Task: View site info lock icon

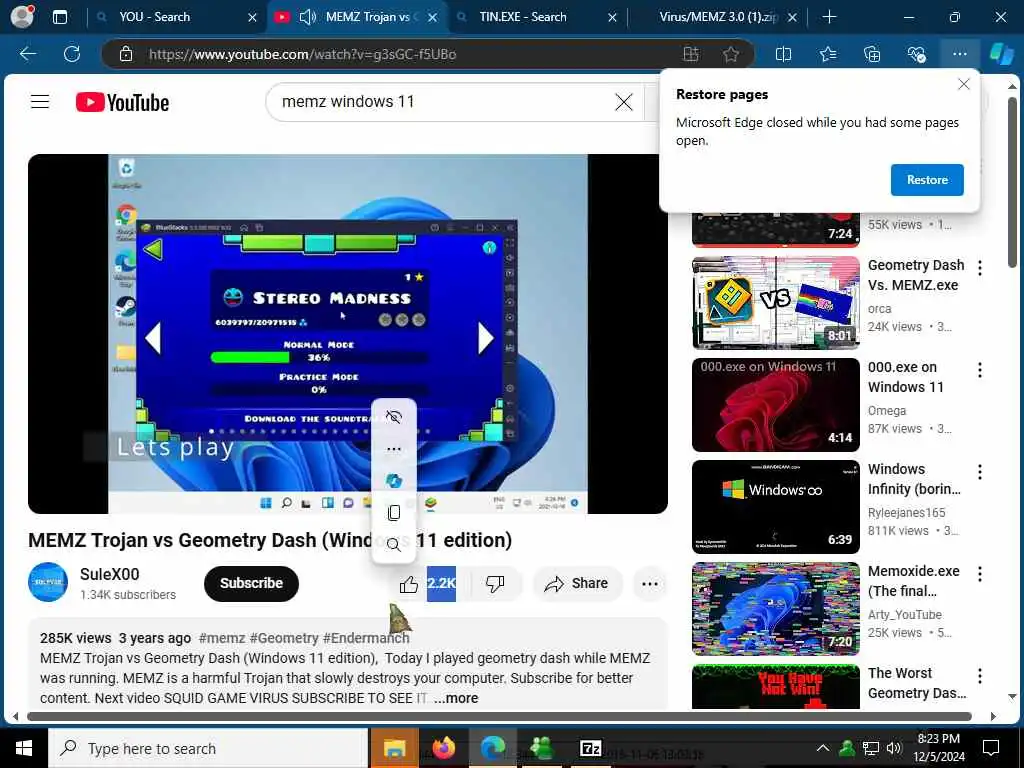Action: [126, 54]
